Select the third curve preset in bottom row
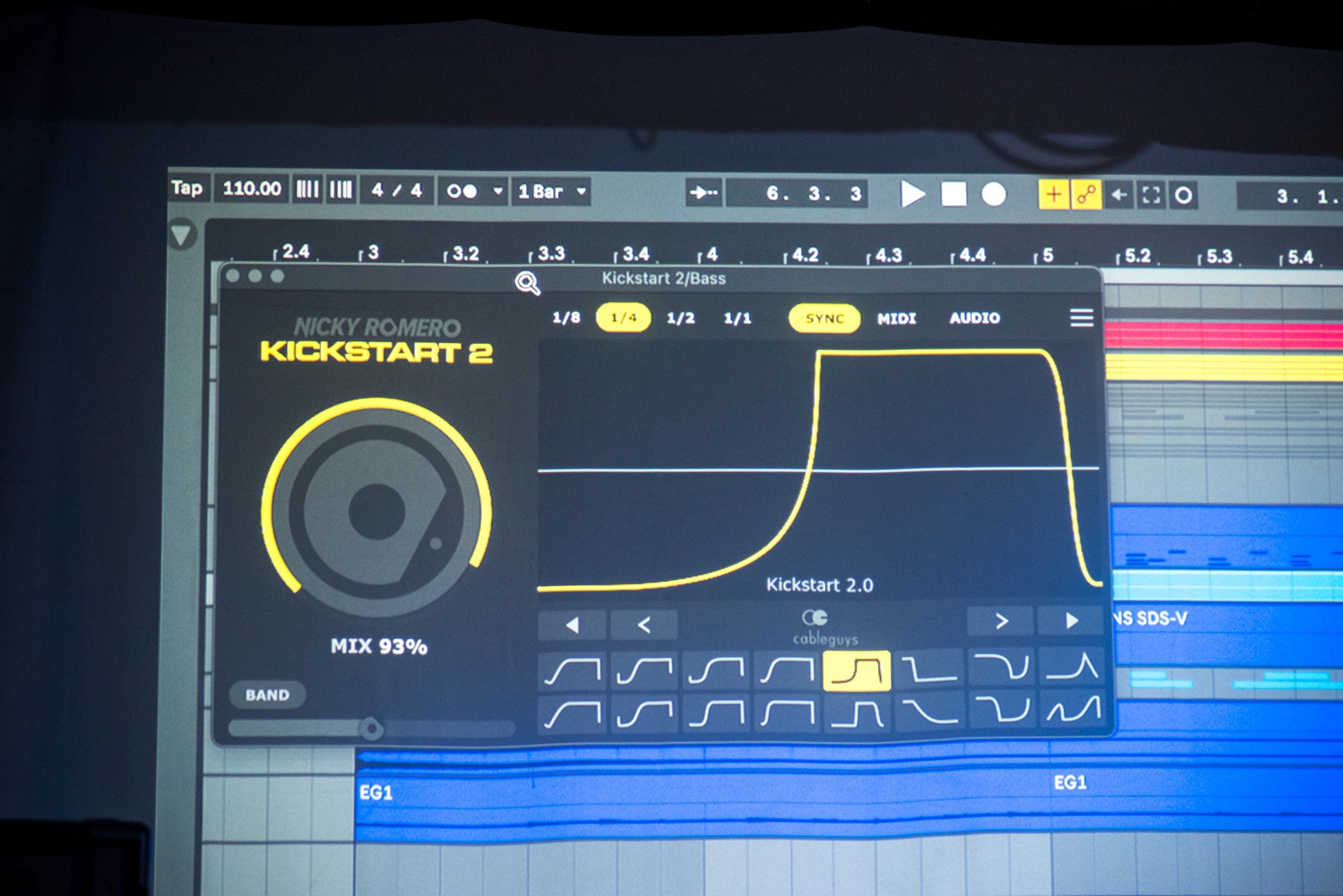This screenshot has width=1343, height=896. tap(715, 713)
